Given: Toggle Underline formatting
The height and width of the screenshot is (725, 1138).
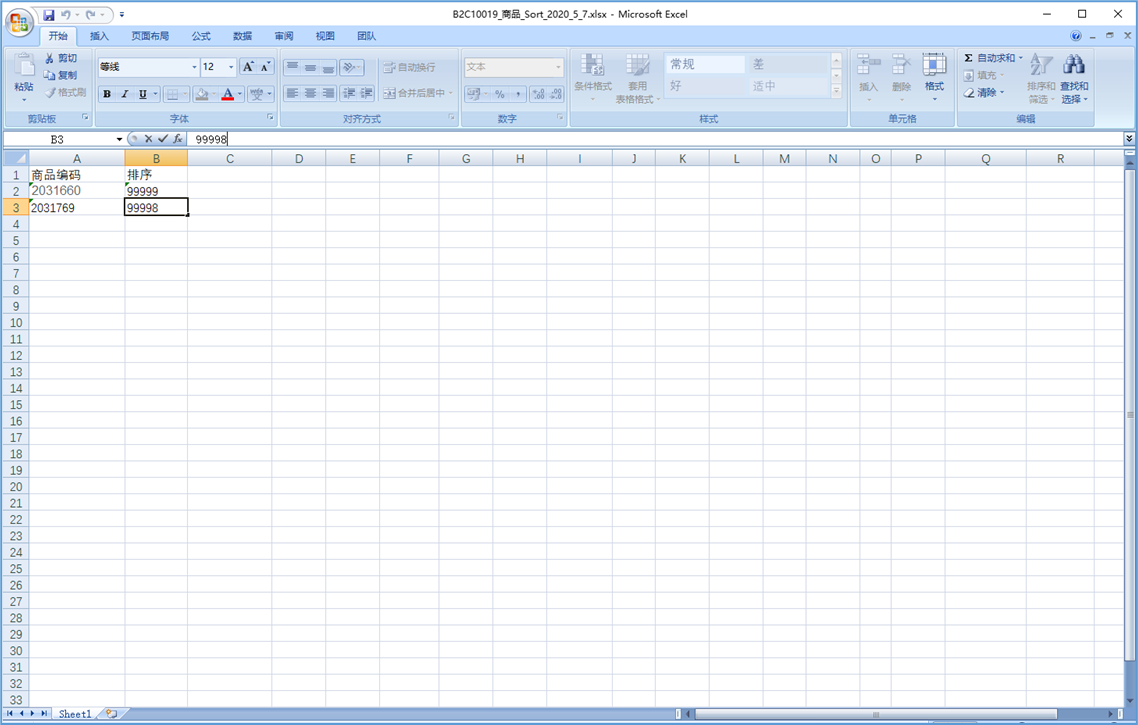Looking at the screenshot, I should [143, 94].
